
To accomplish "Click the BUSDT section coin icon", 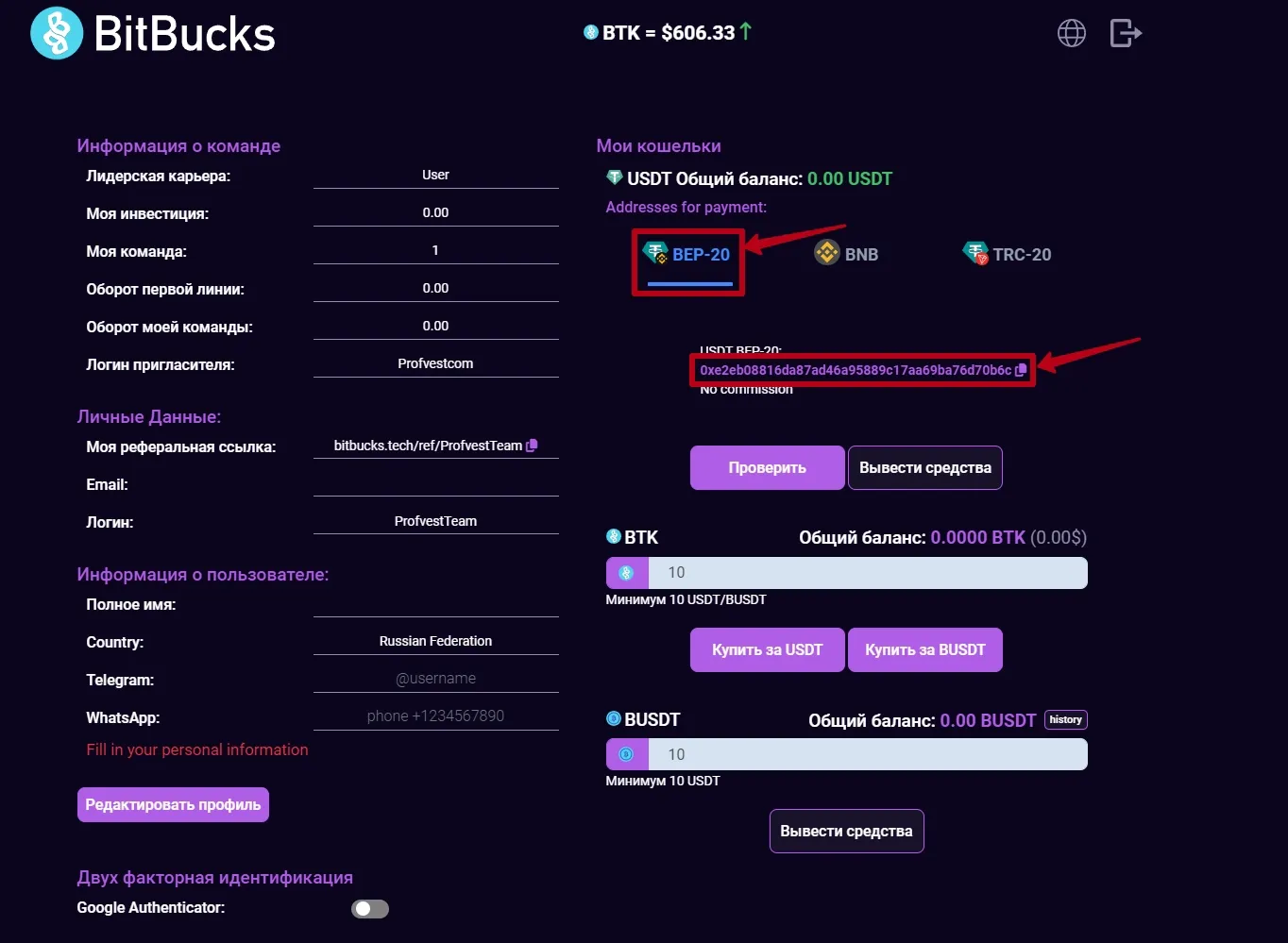I will coord(614,719).
